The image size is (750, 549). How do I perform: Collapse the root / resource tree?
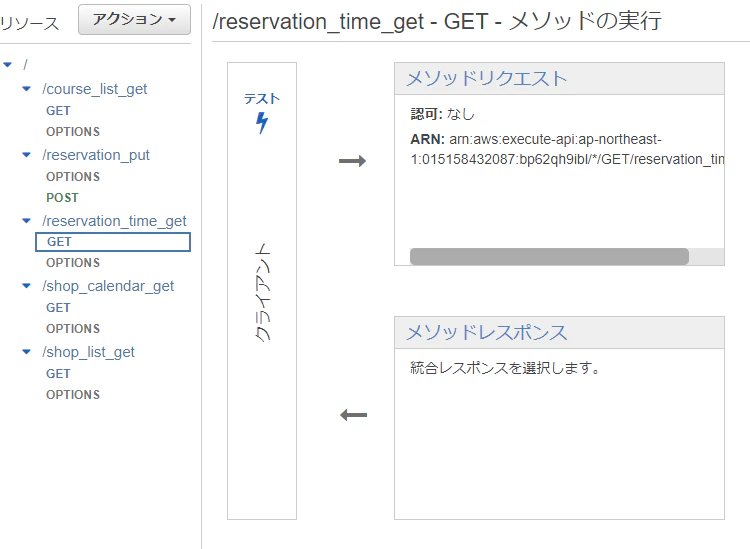pyautogui.click(x=8, y=64)
